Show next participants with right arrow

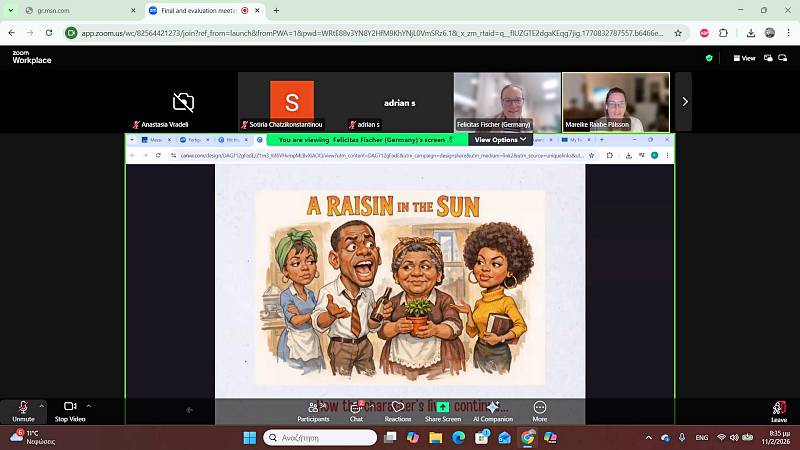tap(684, 101)
